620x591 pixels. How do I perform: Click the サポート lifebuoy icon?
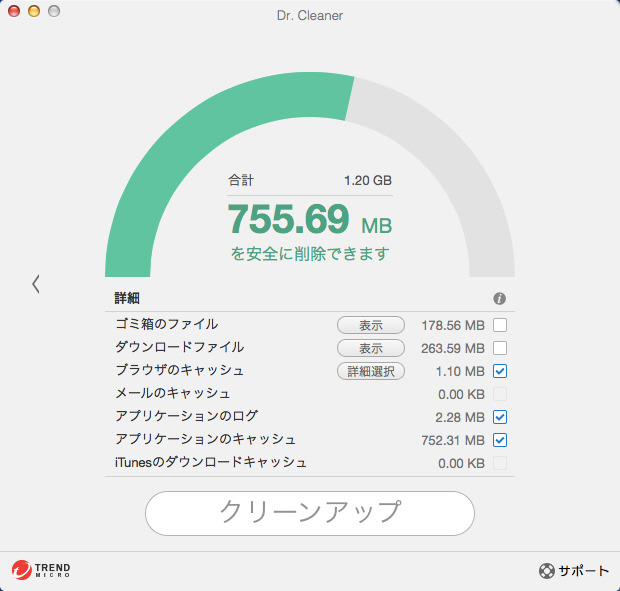(x=546, y=570)
